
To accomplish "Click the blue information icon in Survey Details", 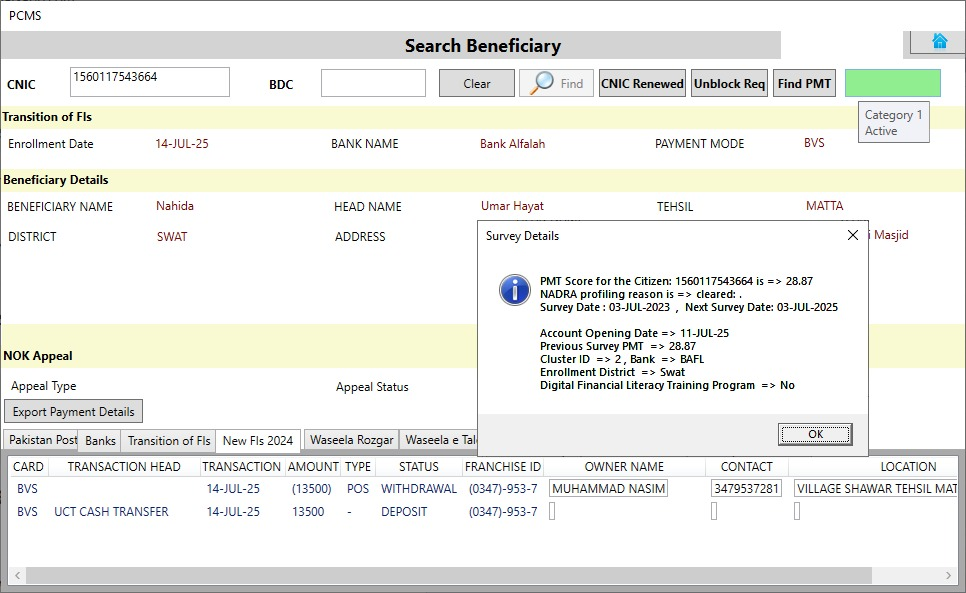I will (x=514, y=290).
